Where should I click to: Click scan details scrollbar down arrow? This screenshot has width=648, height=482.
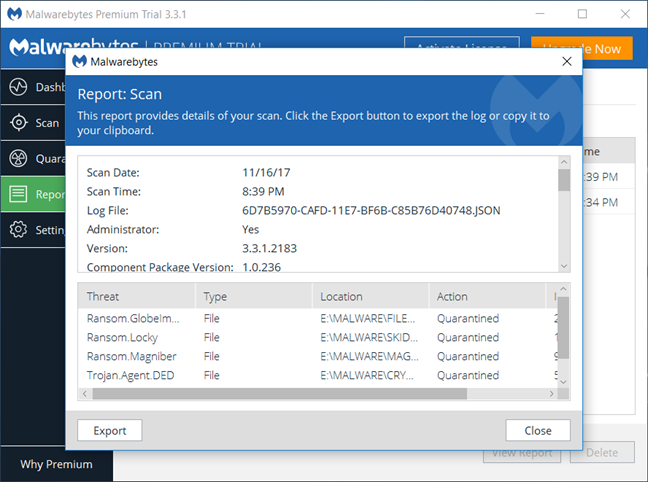(x=564, y=266)
